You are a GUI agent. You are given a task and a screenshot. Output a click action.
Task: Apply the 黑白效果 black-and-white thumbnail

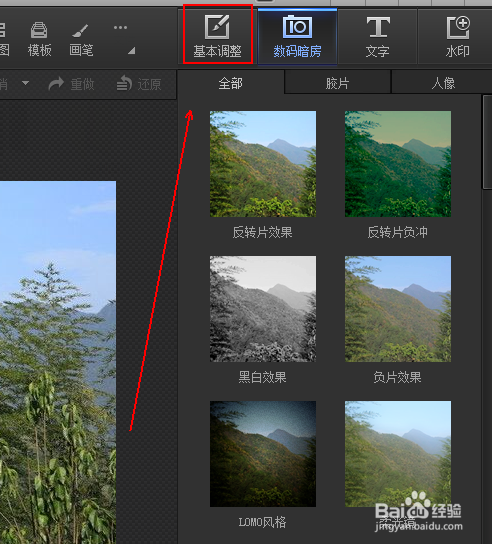(263, 309)
